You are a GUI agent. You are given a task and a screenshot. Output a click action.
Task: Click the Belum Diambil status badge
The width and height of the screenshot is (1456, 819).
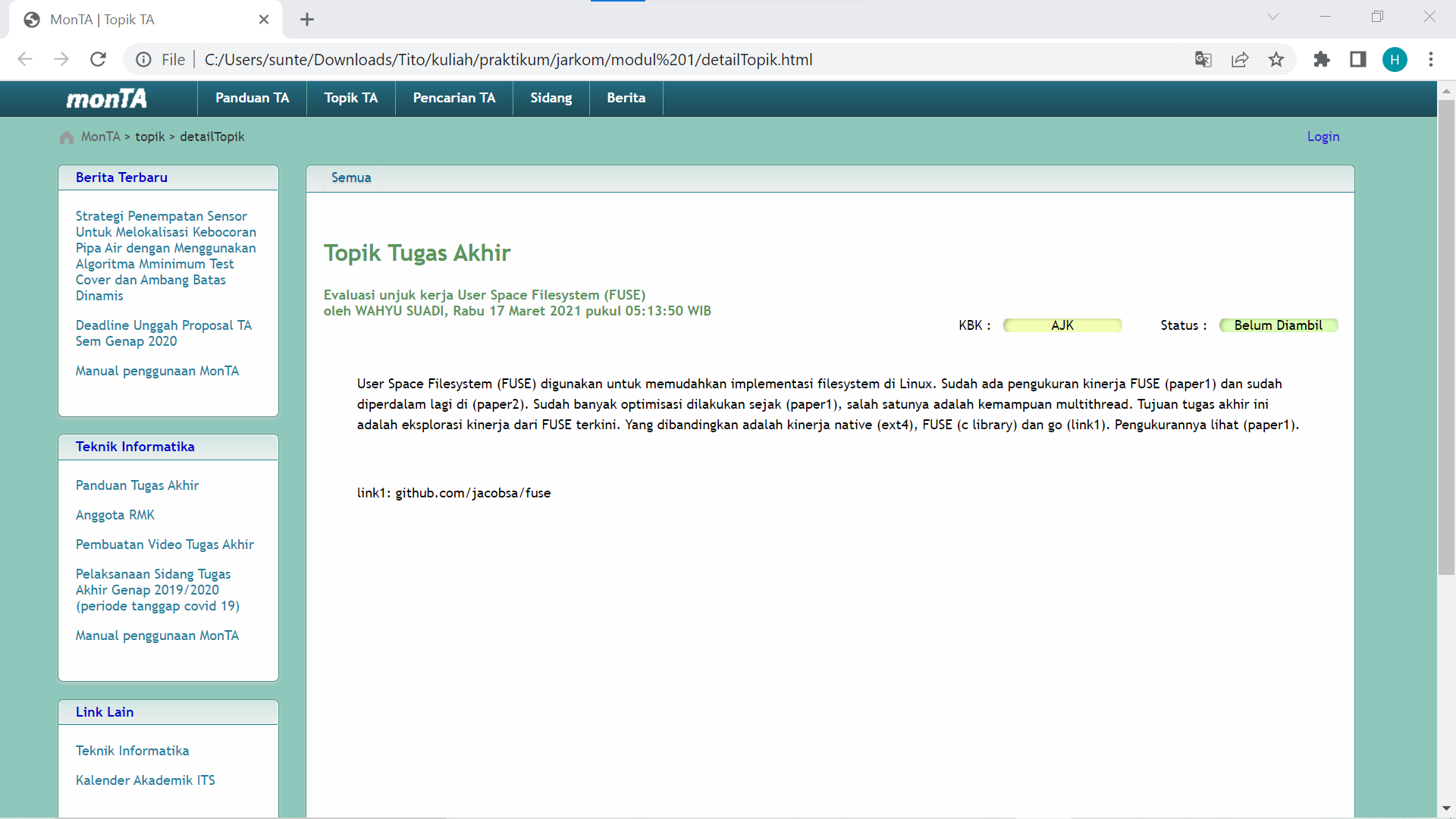(x=1278, y=325)
